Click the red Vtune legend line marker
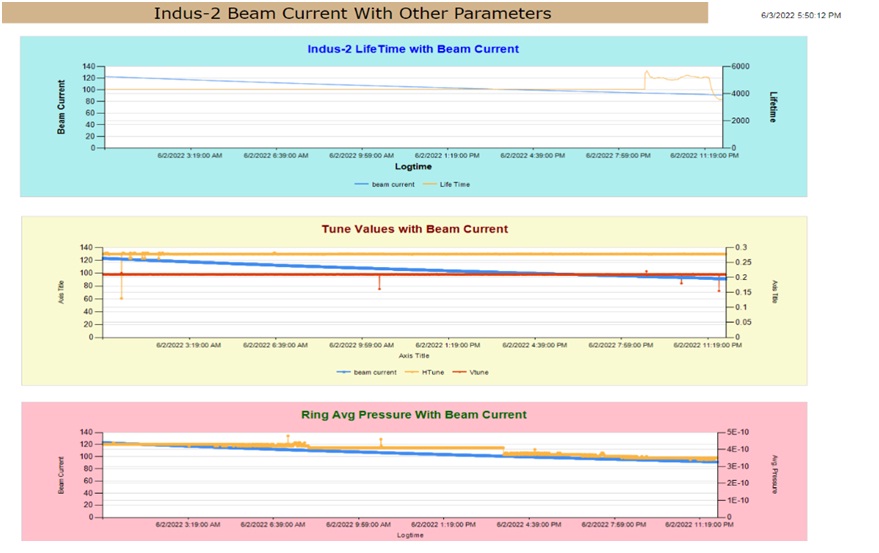Image resolution: width=879 pixels, height=553 pixels. [x=459, y=372]
